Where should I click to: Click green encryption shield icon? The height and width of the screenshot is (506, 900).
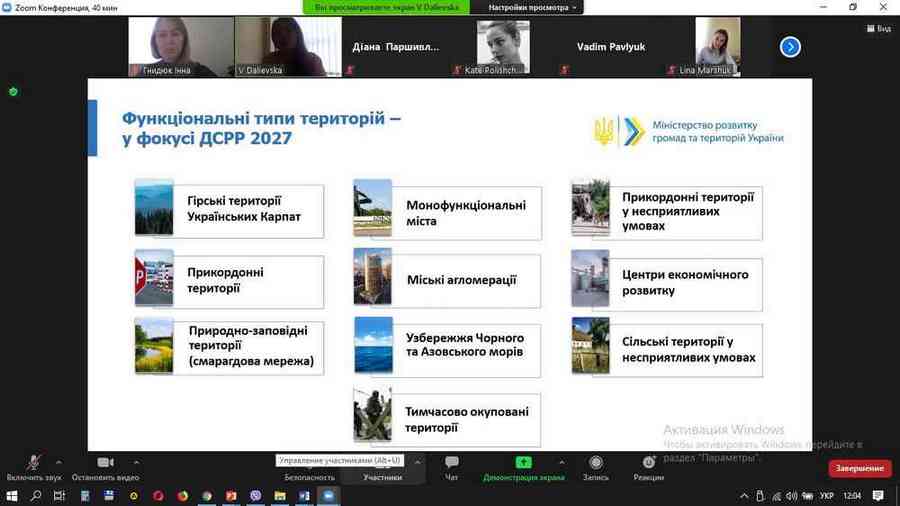[x=13, y=91]
